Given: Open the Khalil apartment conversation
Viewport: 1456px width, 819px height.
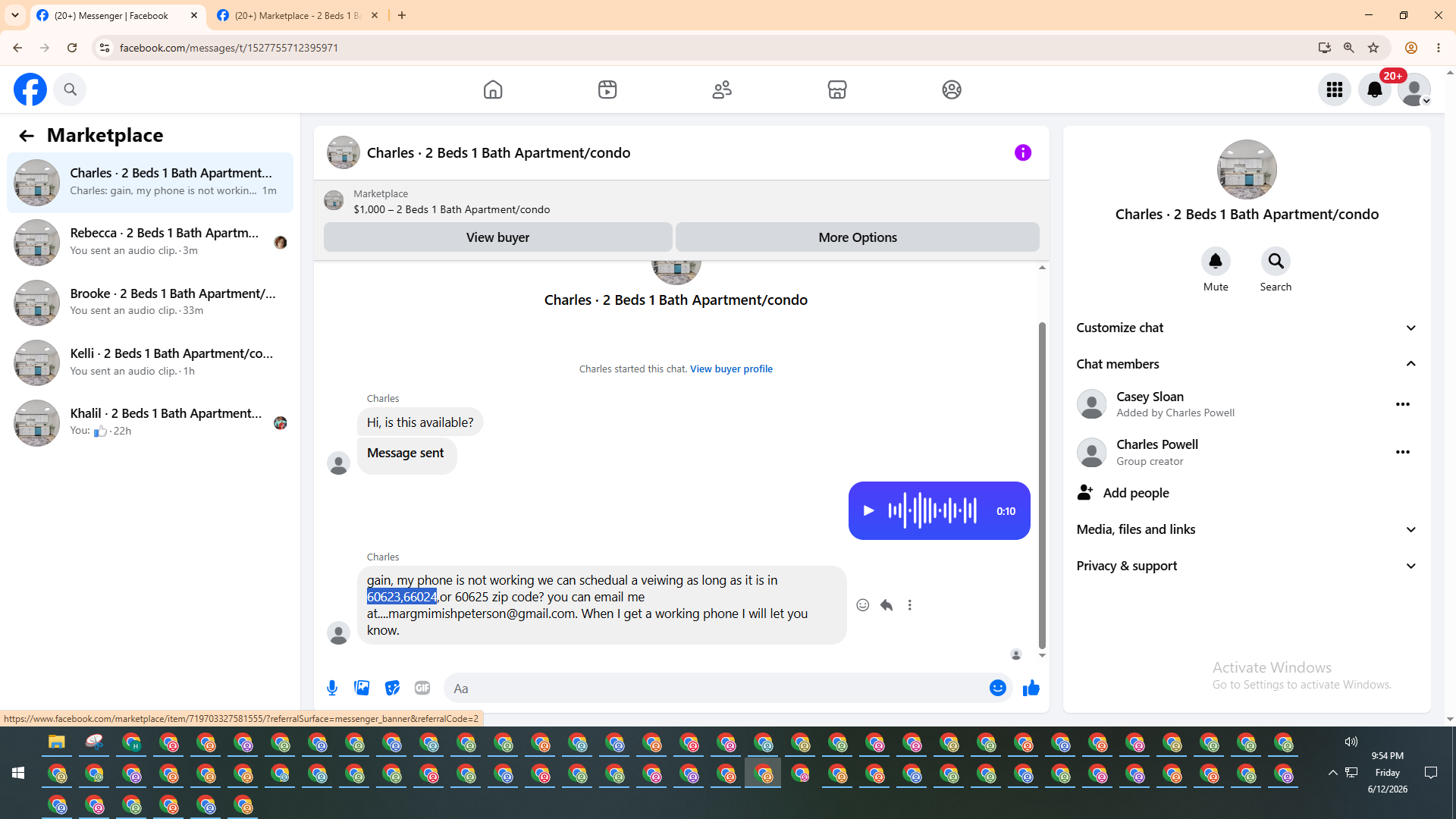Looking at the screenshot, I should point(150,423).
